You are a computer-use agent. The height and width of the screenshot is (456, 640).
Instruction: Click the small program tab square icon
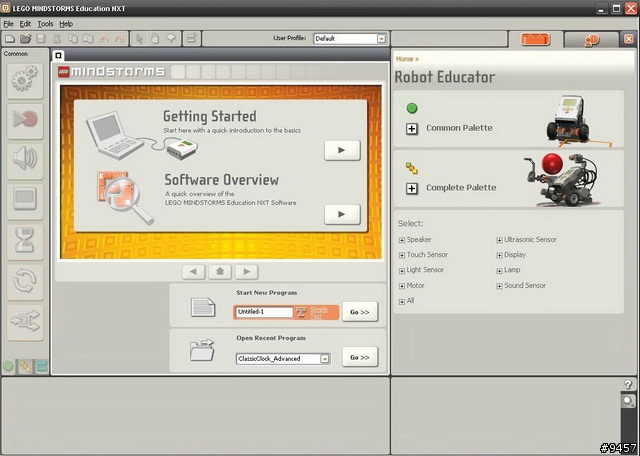click(58, 56)
